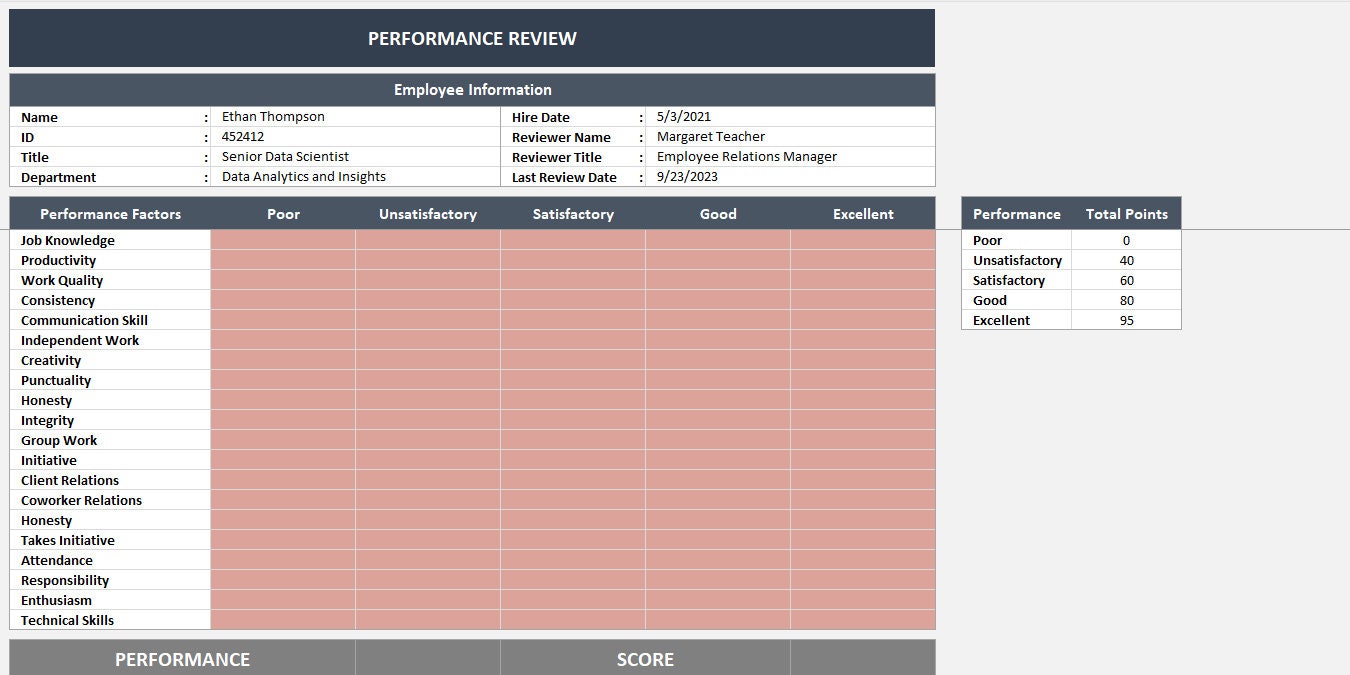
Task: Click the Performance Factors column header
Action: (x=109, y=213)
